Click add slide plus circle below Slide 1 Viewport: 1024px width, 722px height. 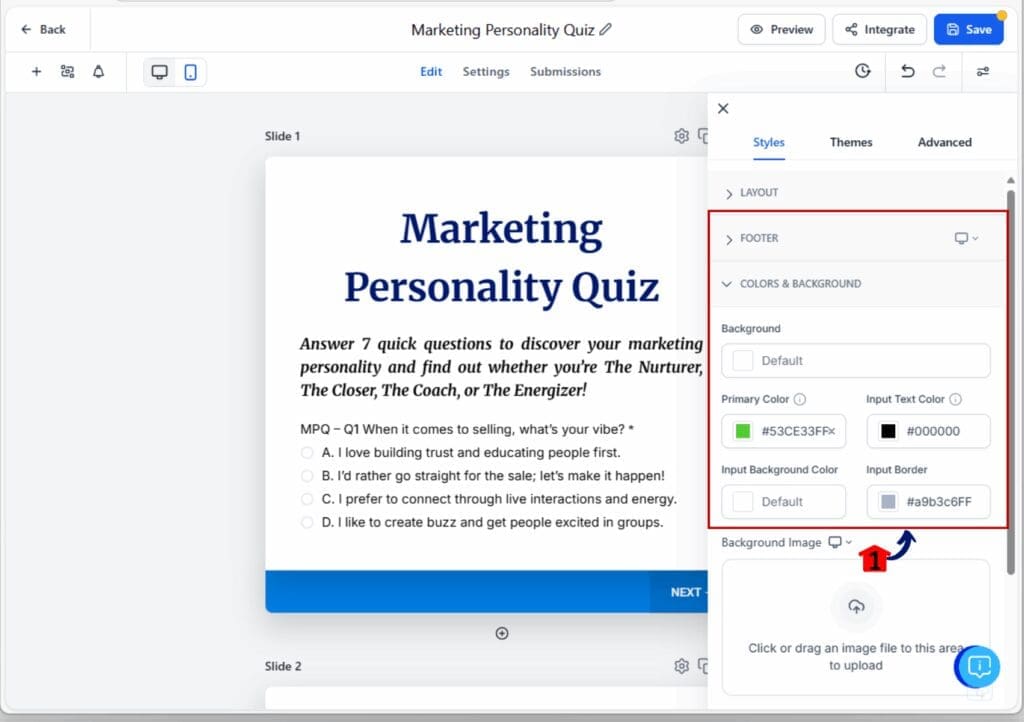(x=502, y=633)
